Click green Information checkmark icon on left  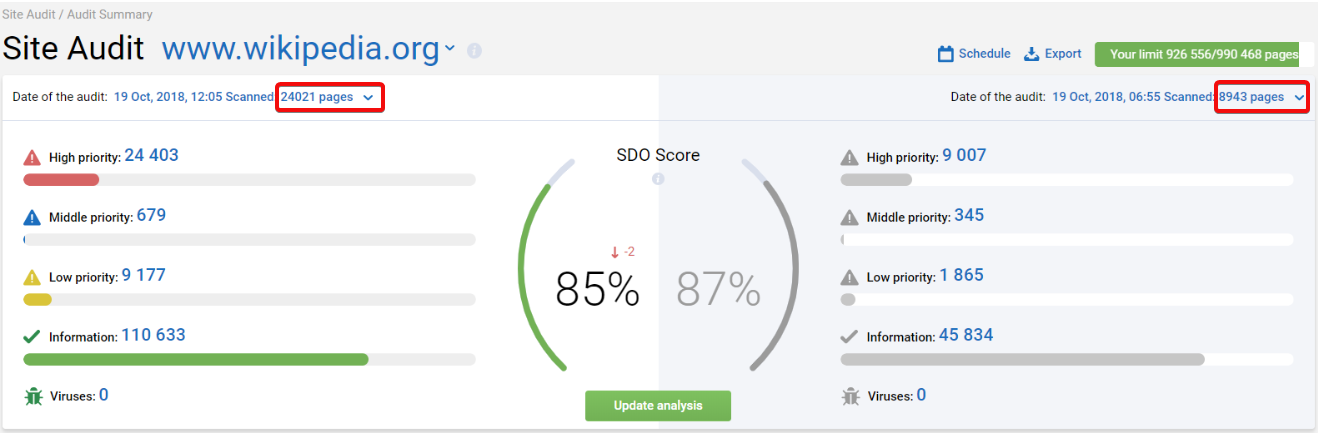(32, 337)
